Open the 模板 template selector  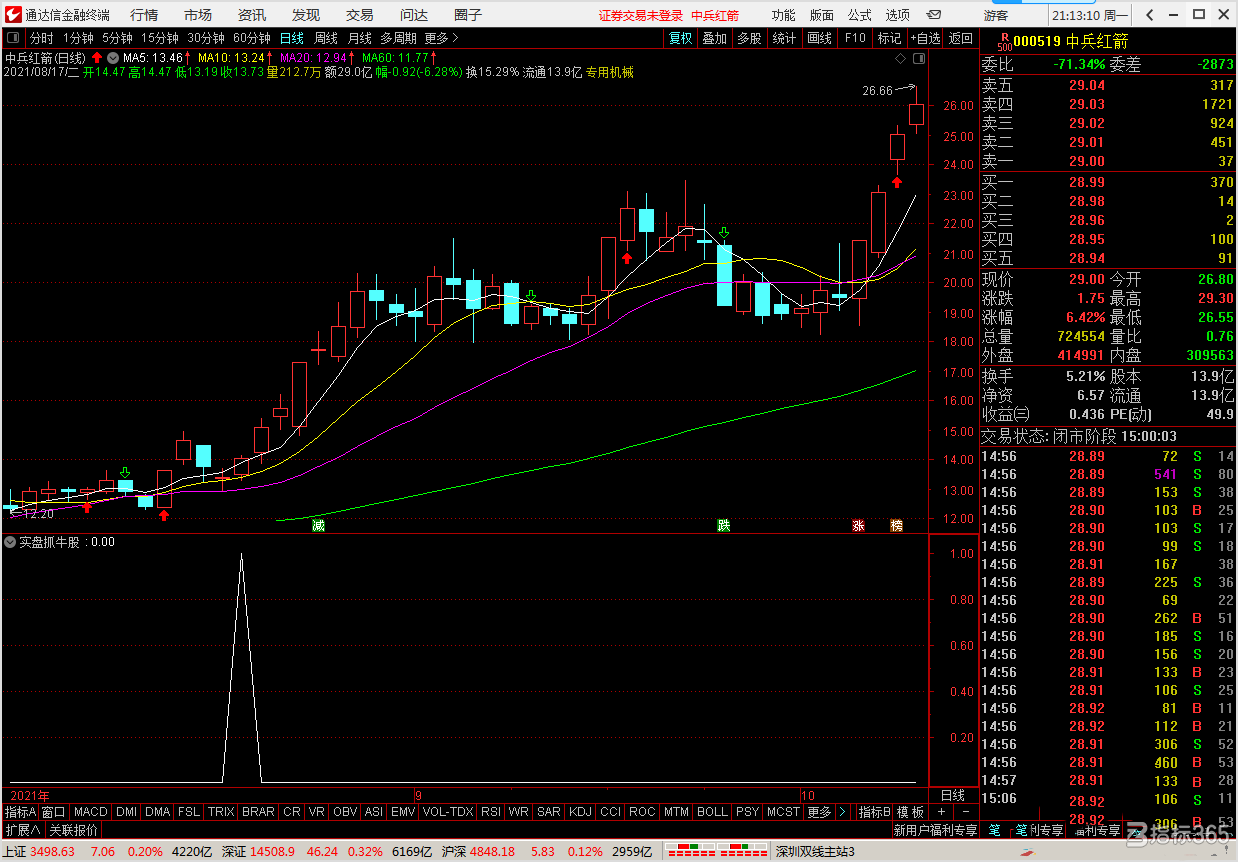[910, 812]
